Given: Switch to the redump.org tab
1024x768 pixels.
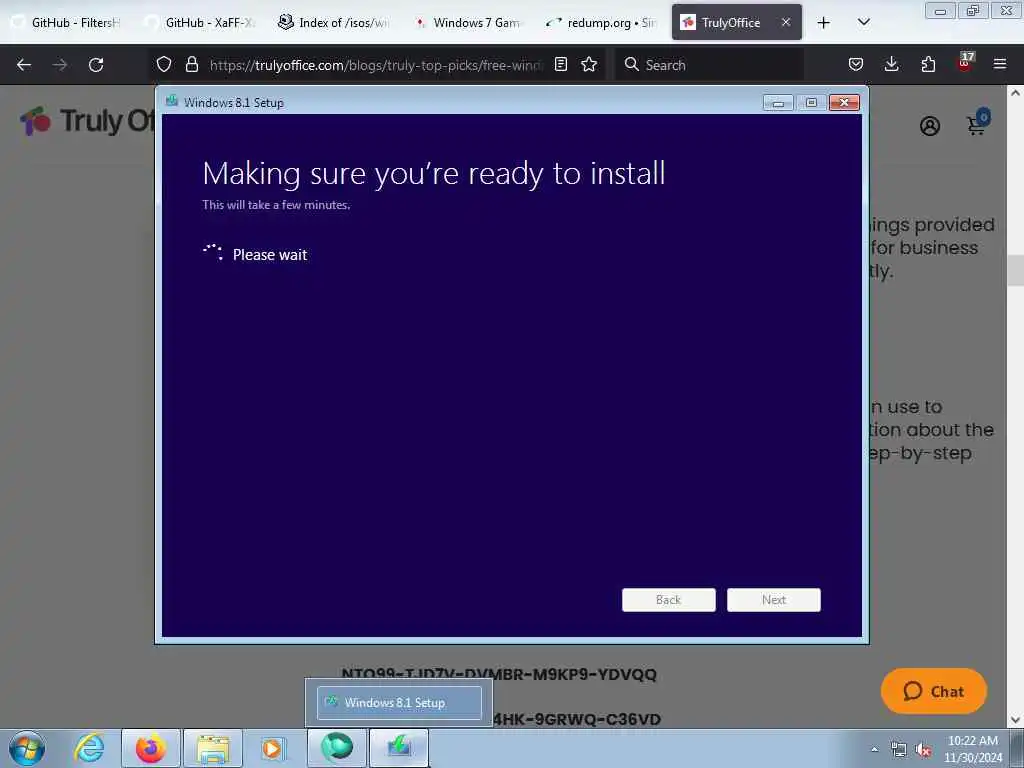Looking at the screenshot, I should tap(602, 23).
